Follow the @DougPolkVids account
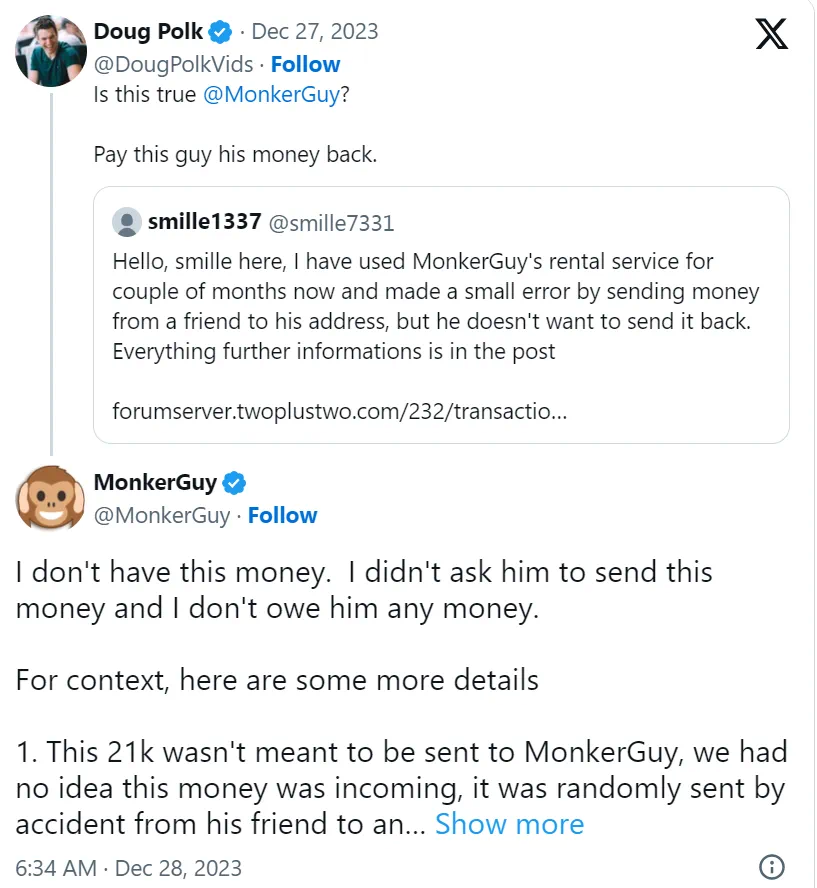This screenshot has height=888, width=817. point(305,64)
